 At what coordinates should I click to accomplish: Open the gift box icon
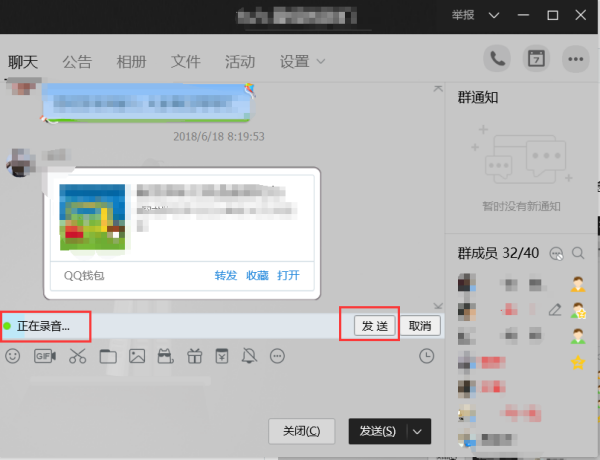[x=194, y=356]
